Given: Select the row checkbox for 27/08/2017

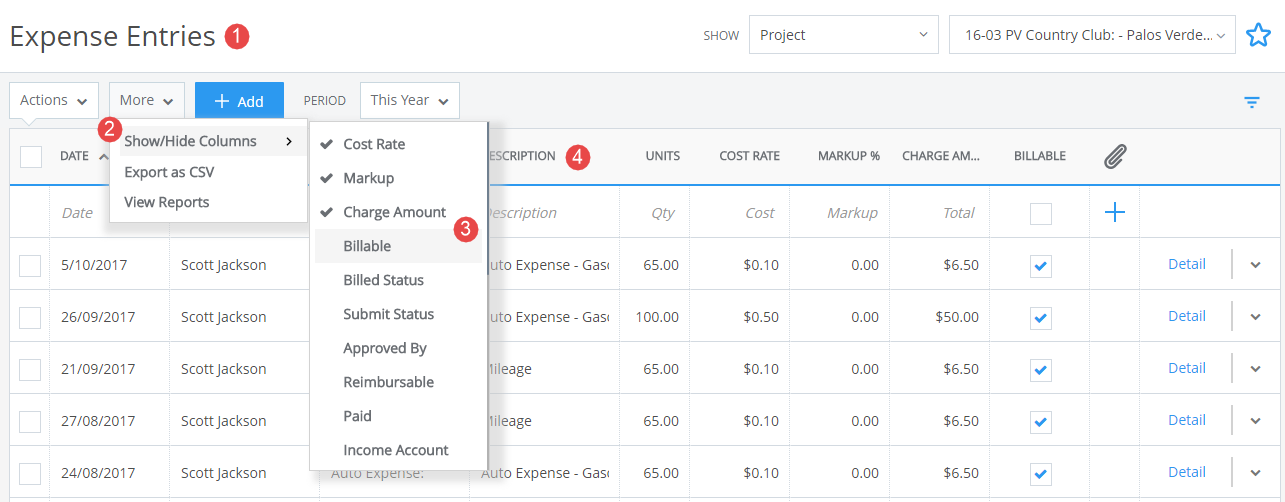Looking at the screenshot, I should [x=30, y=421].
